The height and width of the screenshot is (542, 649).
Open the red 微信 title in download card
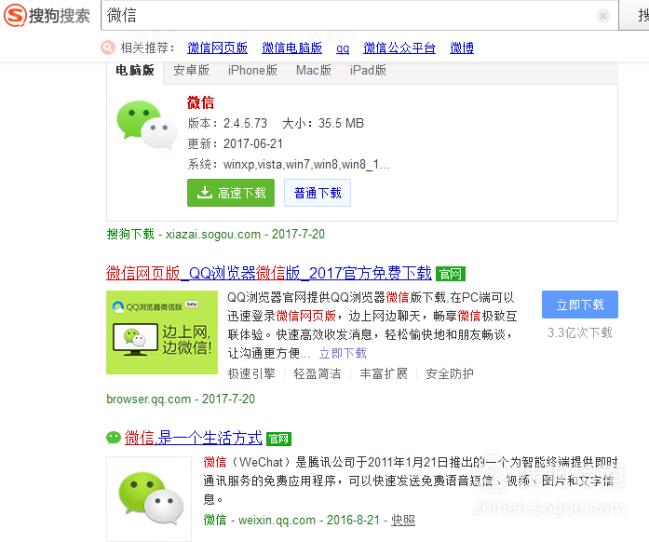(200, 102)
